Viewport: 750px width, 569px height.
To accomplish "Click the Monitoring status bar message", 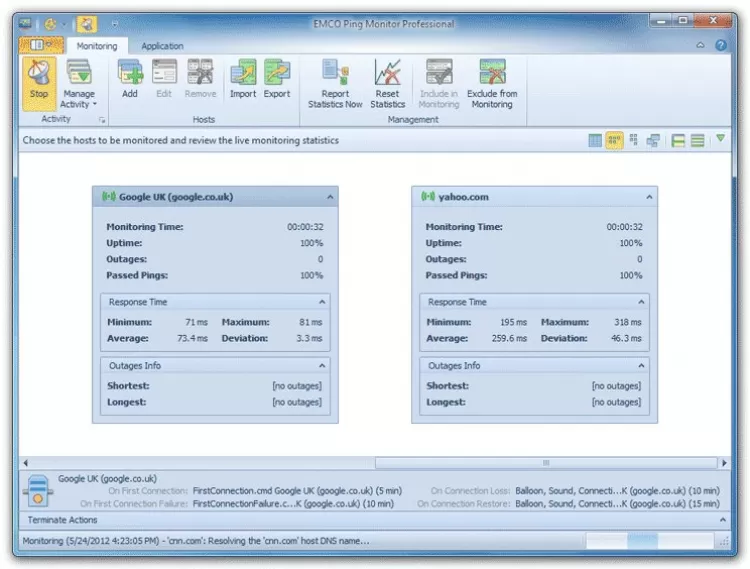I will click(x=196, y=541).
